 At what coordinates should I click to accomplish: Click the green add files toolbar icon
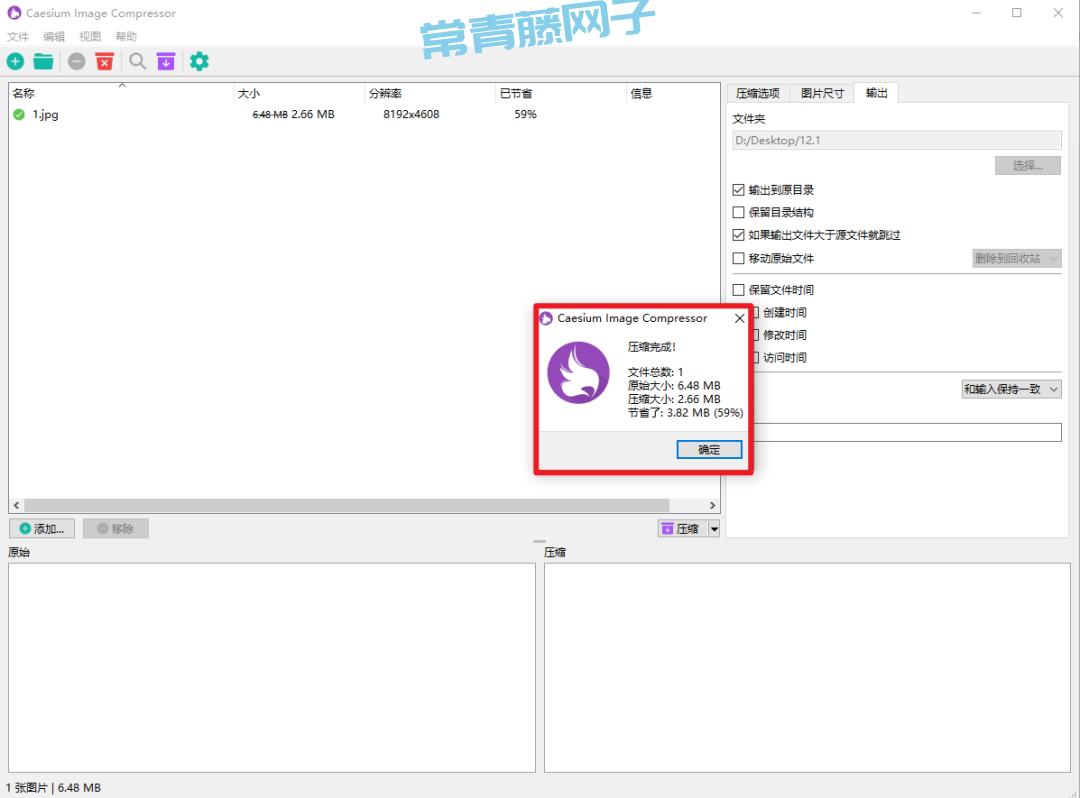point(16,62)
